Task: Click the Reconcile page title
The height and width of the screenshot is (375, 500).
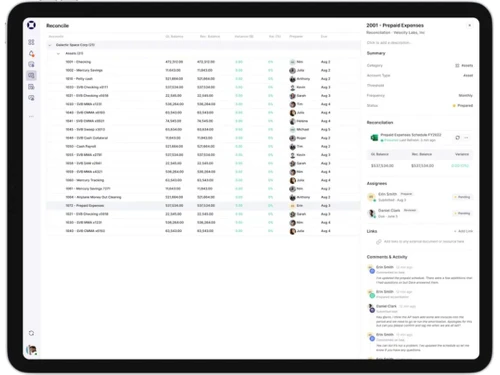Action: pos(57,26)
